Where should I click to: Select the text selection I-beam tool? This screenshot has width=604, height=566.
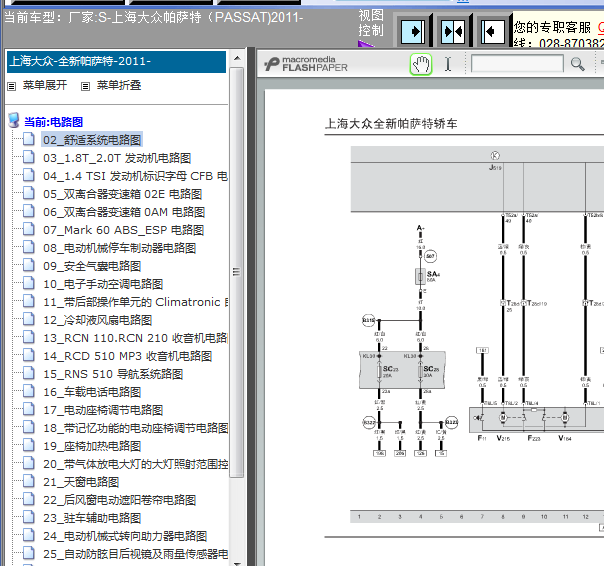[448, 64]
